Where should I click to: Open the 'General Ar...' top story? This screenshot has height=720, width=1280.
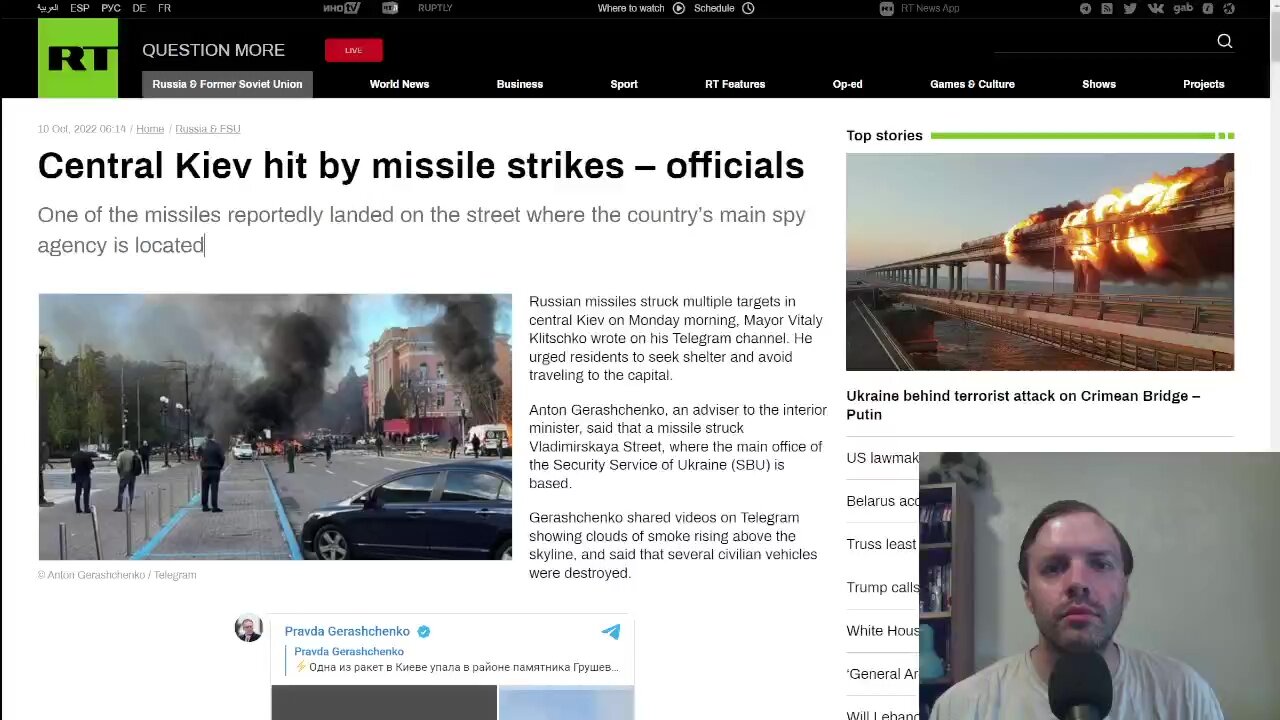[x=882, y=674]
